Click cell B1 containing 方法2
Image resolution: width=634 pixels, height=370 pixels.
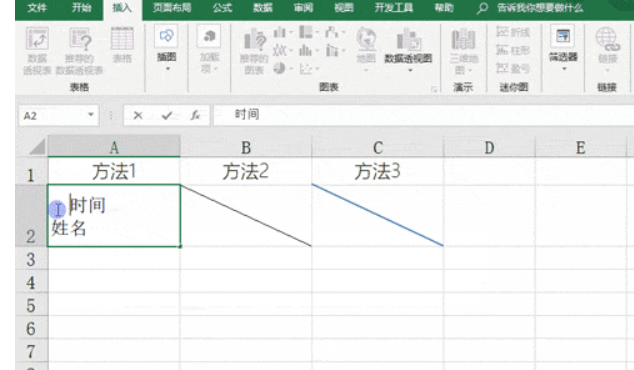coord(246,171)
